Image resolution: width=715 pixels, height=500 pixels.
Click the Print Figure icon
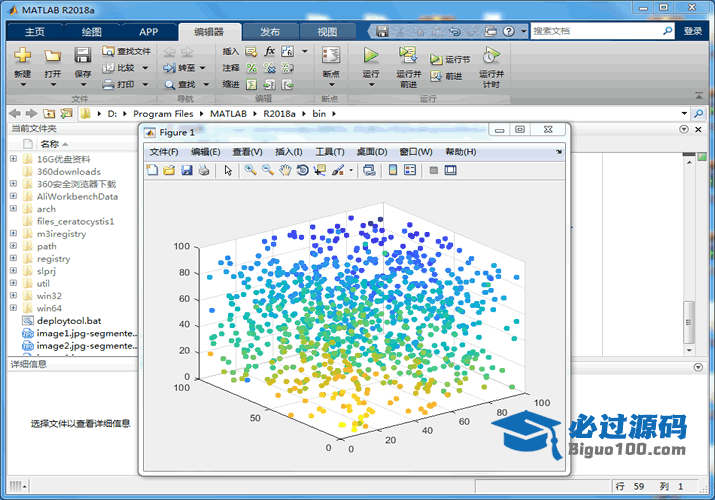pos(204,170)
